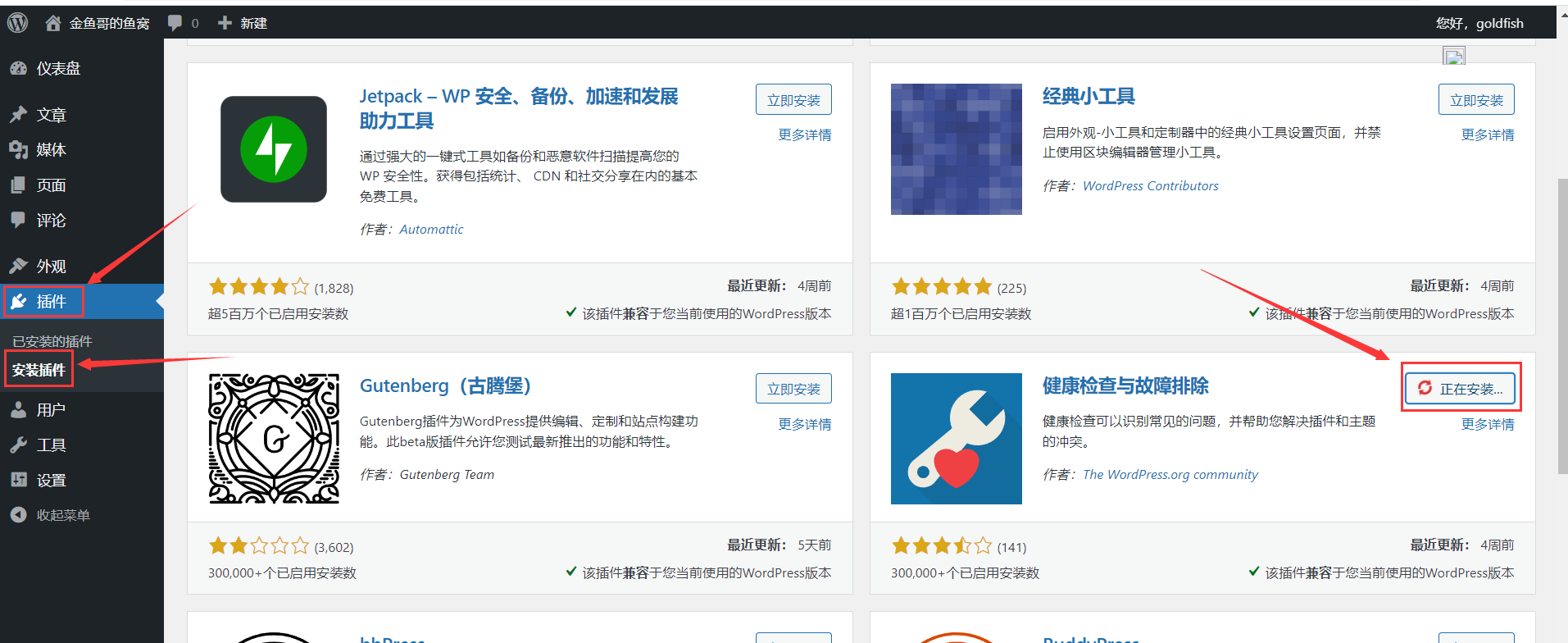Click the 外观 paintbrush icon
Screen dimensions: 1568x643
(x=19, y=267)
